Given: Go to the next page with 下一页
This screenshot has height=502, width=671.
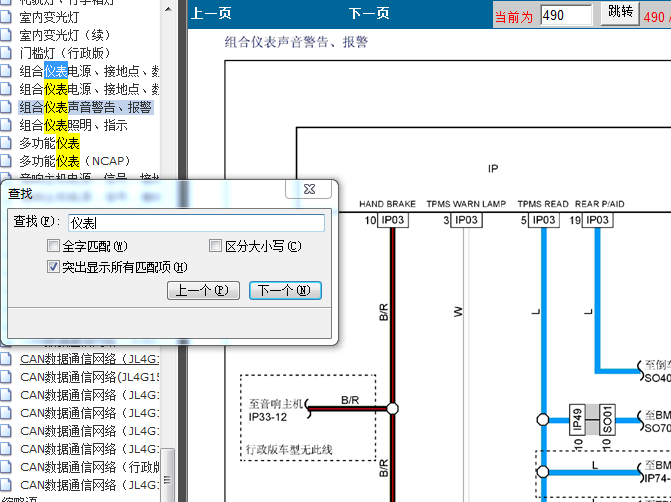Looking at the screenshot, I should point(369,13).
